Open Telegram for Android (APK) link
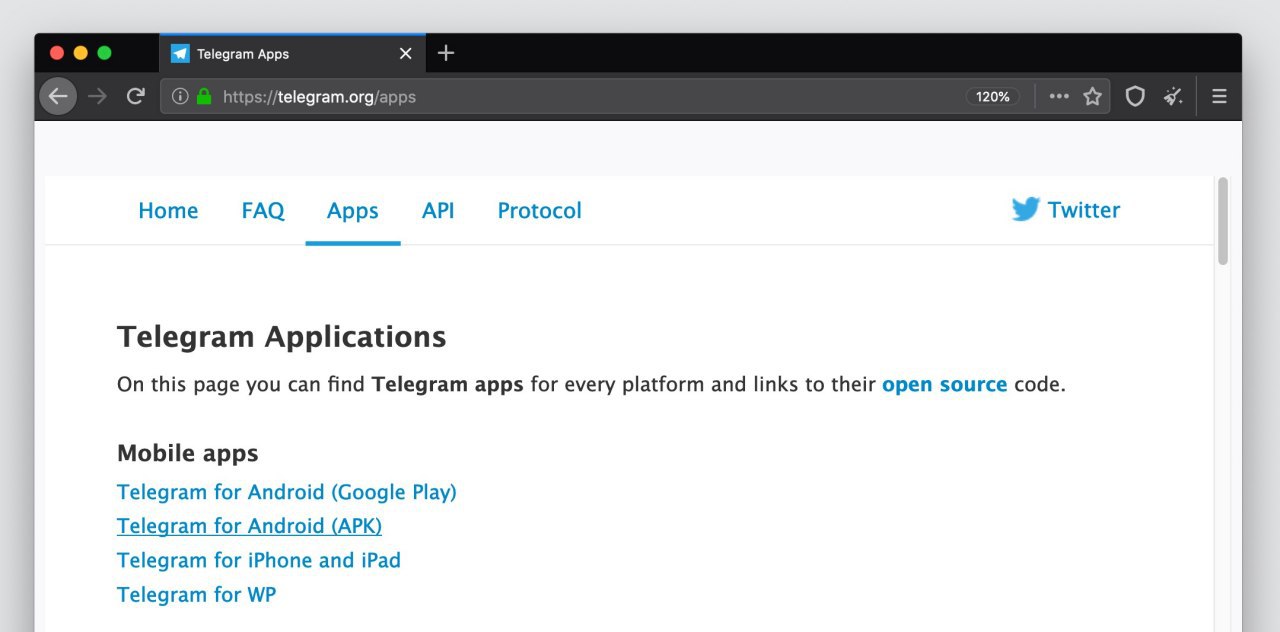The width and height of the screenshot is (1280, 632). (249, 526)
